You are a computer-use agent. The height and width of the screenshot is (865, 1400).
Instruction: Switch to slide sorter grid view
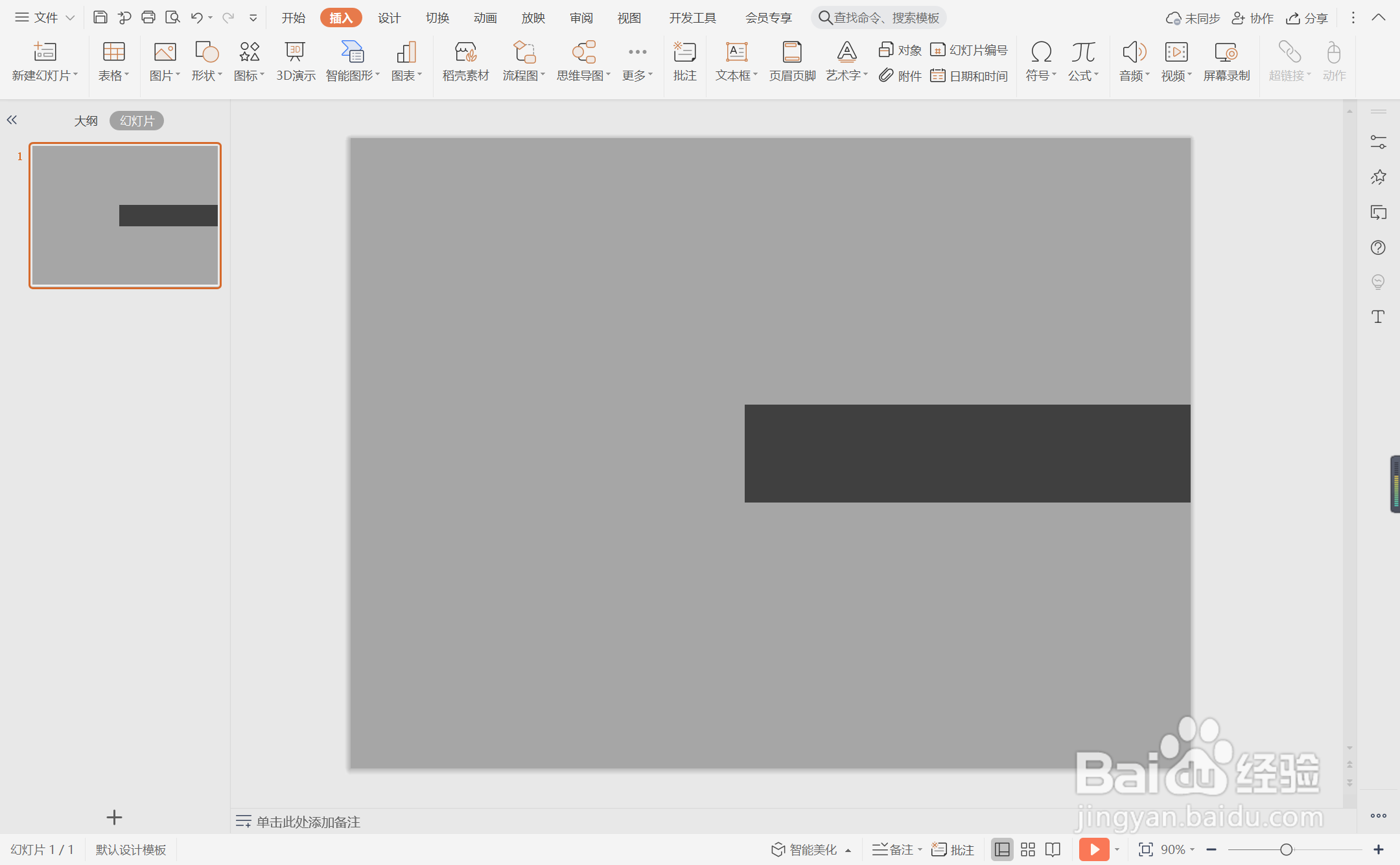point(1027,849)
